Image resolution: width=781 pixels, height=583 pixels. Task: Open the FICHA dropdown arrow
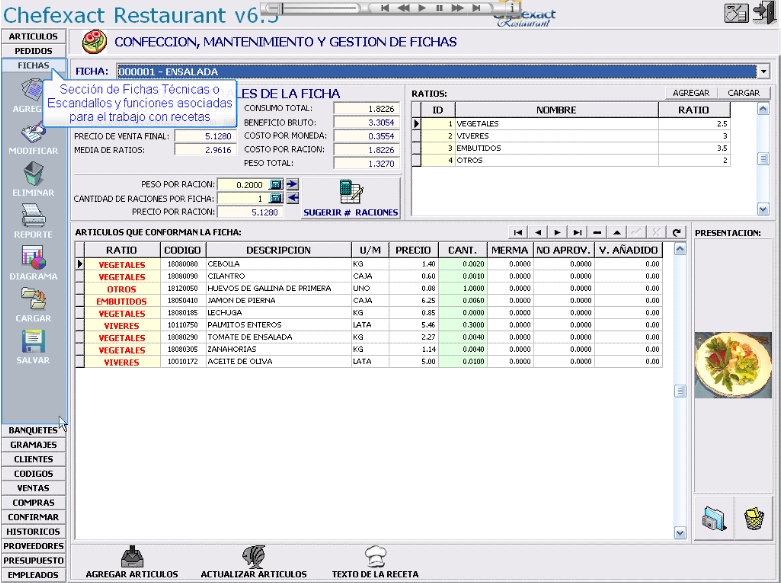click(x=763, y=72)
